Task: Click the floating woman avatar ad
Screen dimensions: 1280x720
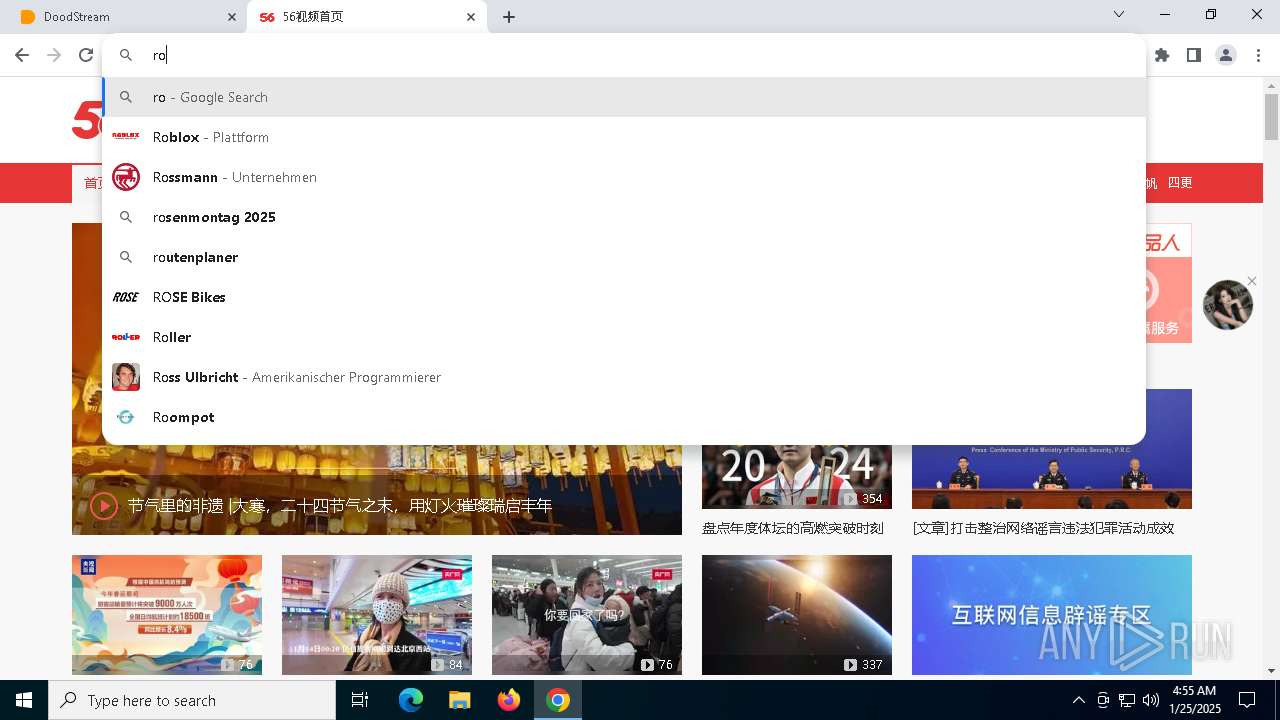Action: point(1228,305)
